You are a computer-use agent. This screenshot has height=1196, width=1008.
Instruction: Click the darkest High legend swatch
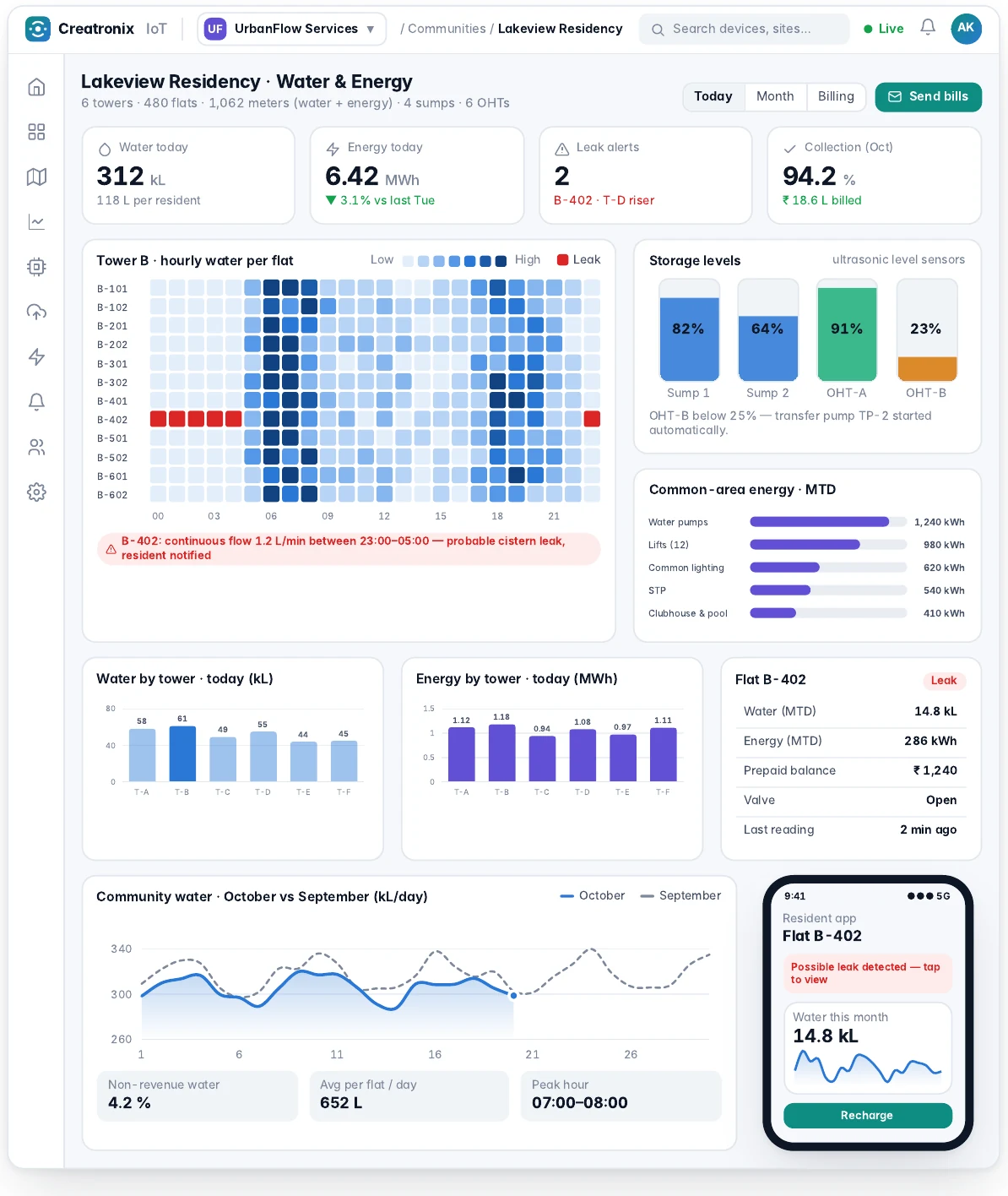[501, 261]
